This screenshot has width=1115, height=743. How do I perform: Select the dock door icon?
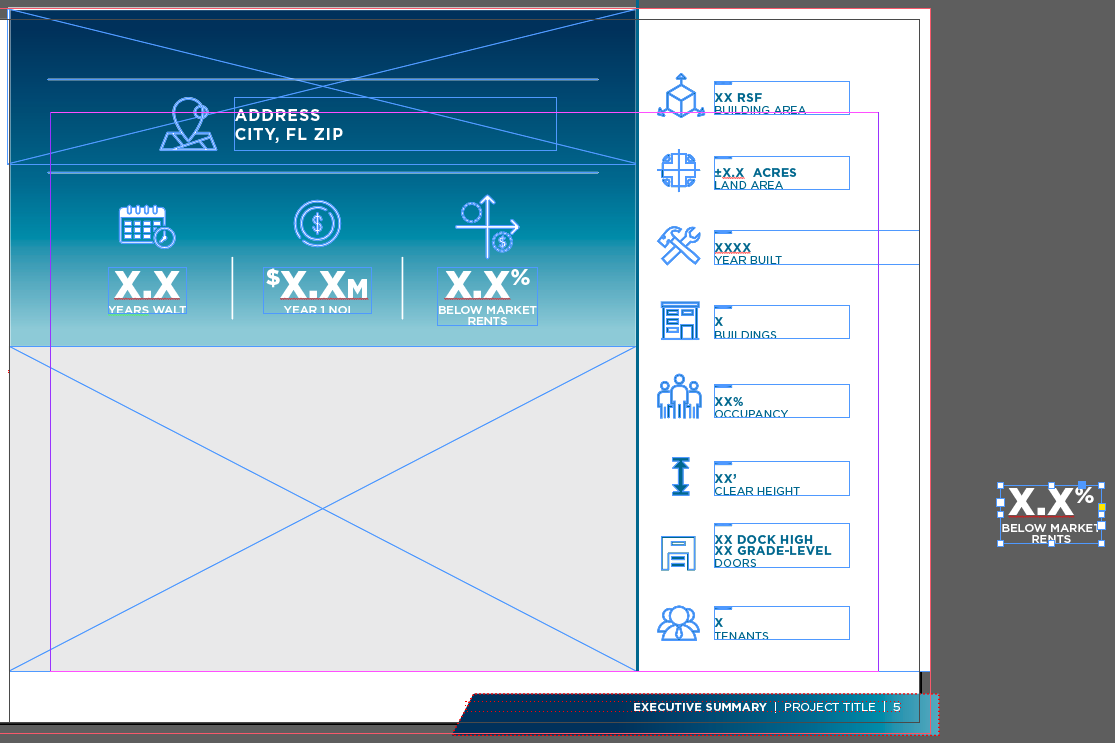point(678,553)
